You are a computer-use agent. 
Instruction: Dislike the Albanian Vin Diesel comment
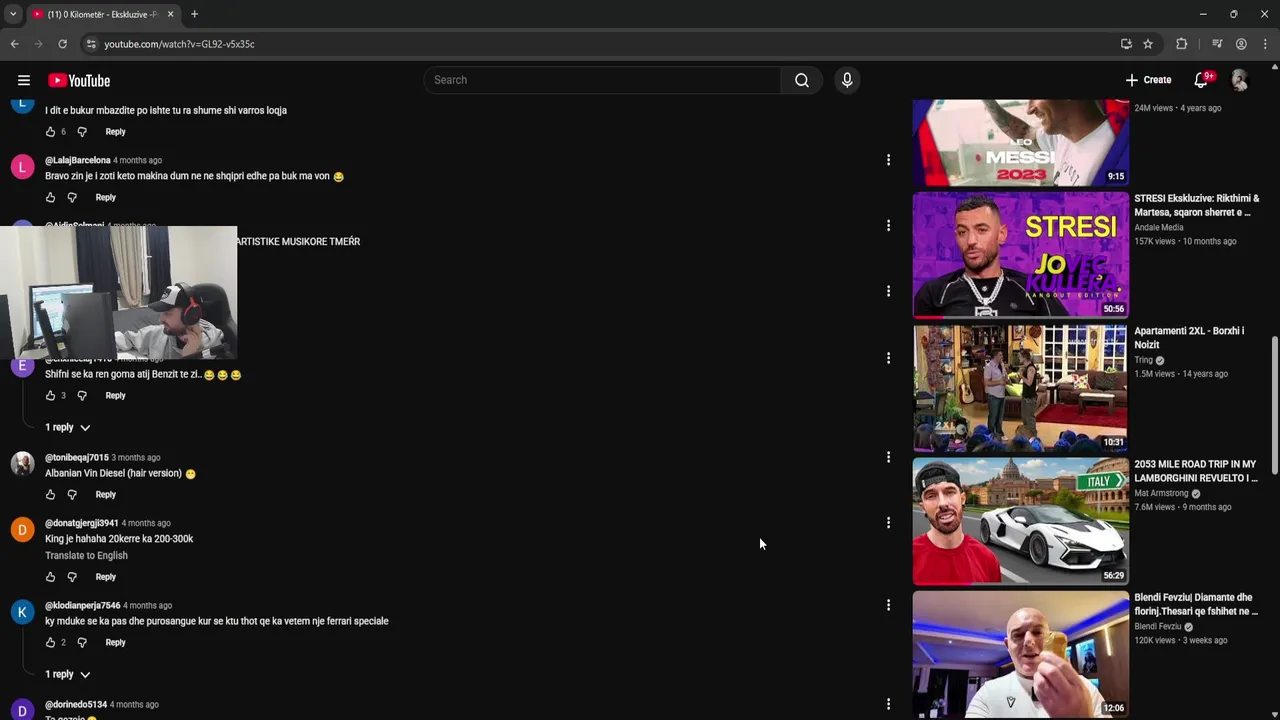pyautogui.click(x=72, y=494)
